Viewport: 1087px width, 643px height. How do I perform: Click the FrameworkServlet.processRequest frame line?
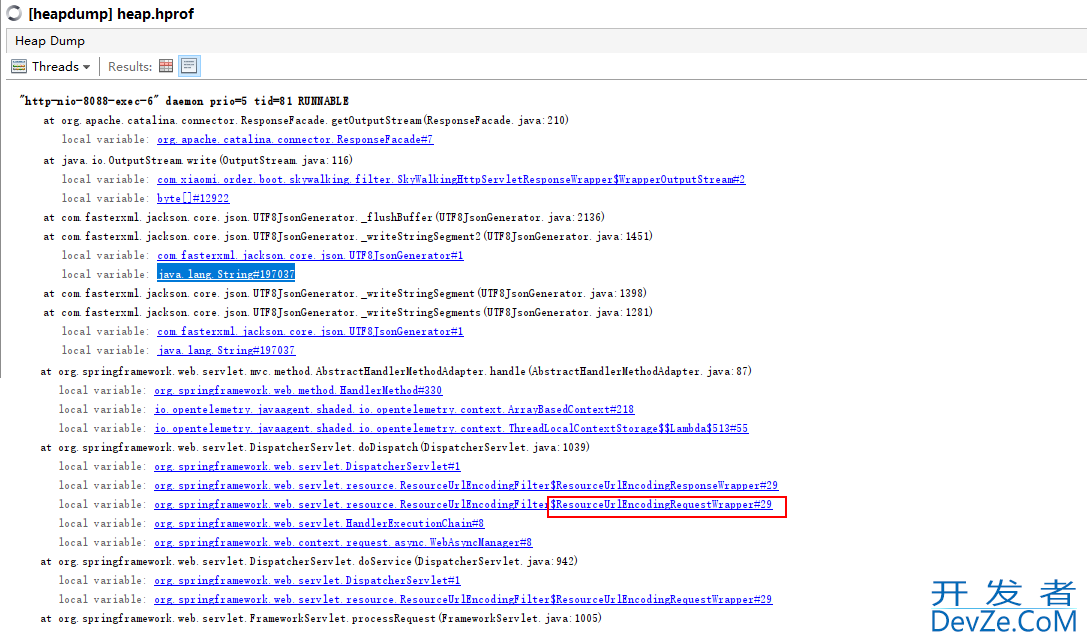[321, 619]
